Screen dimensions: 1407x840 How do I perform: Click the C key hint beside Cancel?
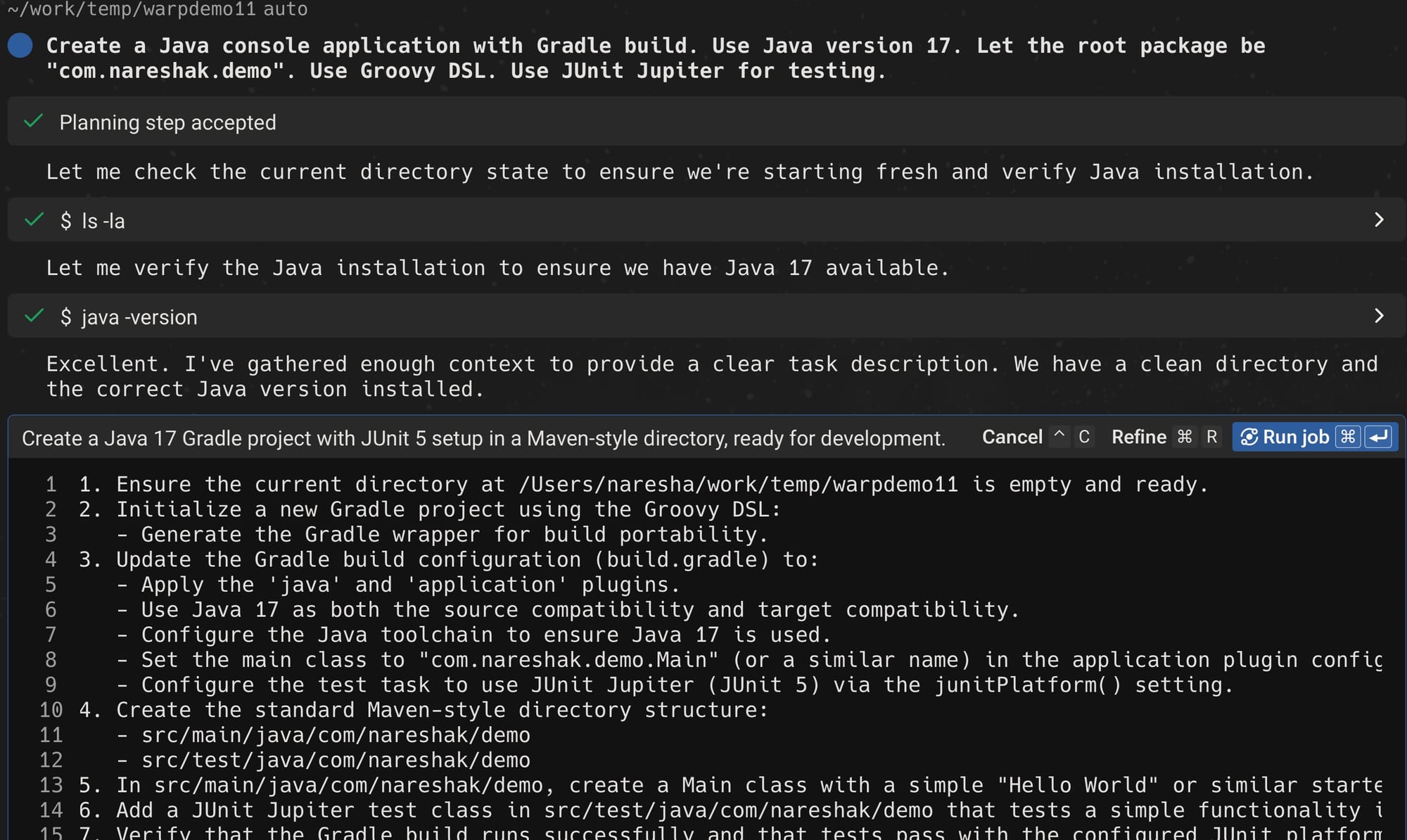[1084, 438]
